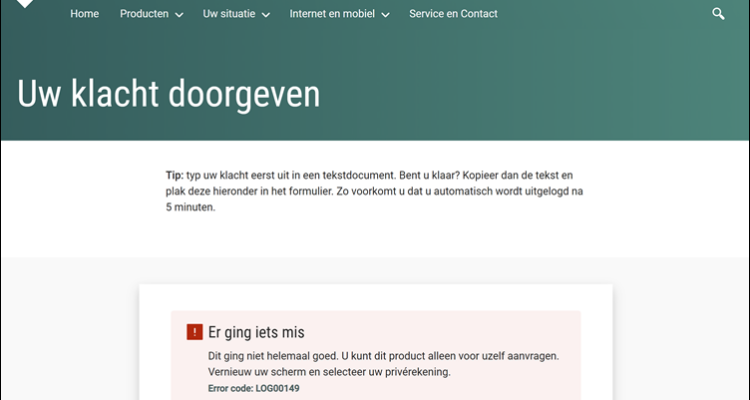Expand the Uw situatie chevron arrow
750x400 pixels.
[x=266, y=15]
